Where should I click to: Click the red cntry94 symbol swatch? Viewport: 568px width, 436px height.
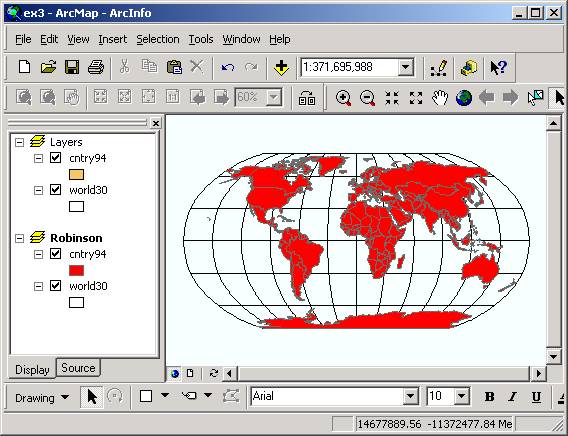[x=76, y=271]
